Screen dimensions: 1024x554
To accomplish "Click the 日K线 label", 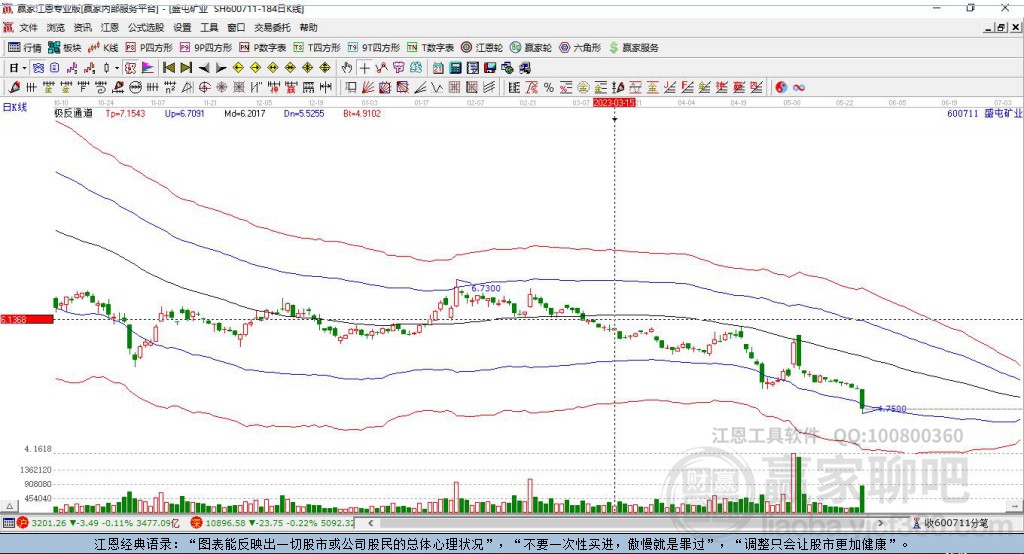I will (15, 107).
